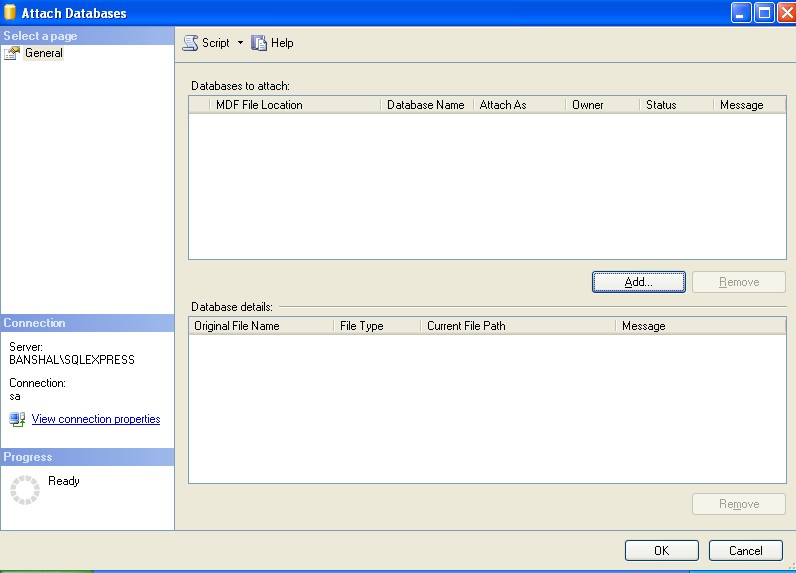This screenshot has height=573, width=796.
Task: Click the connection properties icon
Action: (17, 419)
